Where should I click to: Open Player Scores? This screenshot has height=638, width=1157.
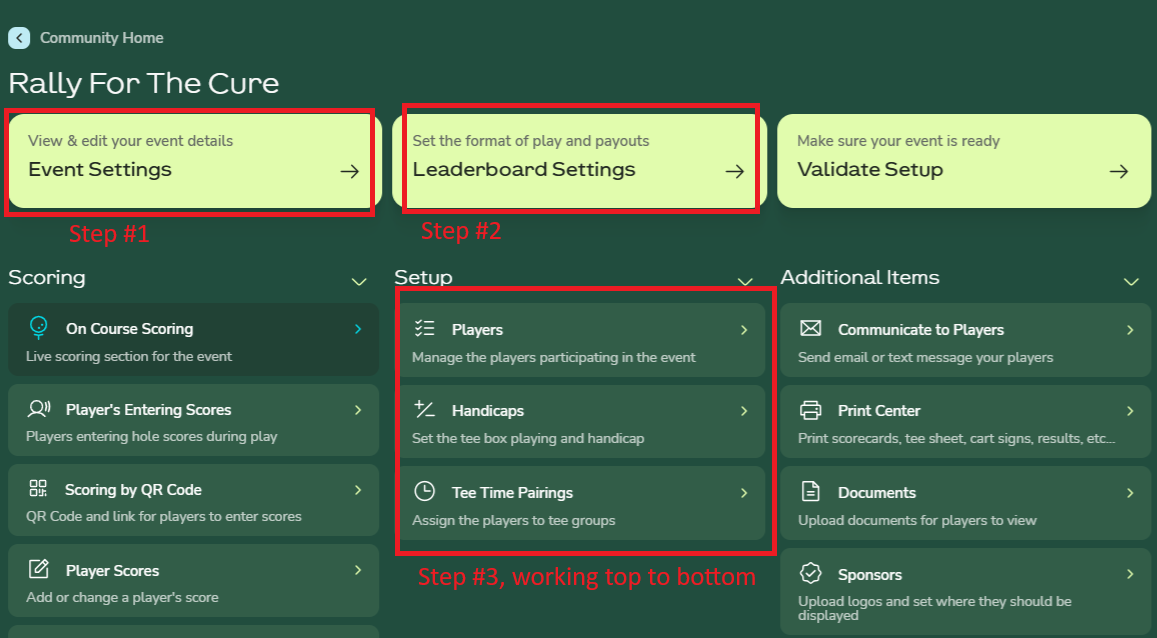(193, 581)
